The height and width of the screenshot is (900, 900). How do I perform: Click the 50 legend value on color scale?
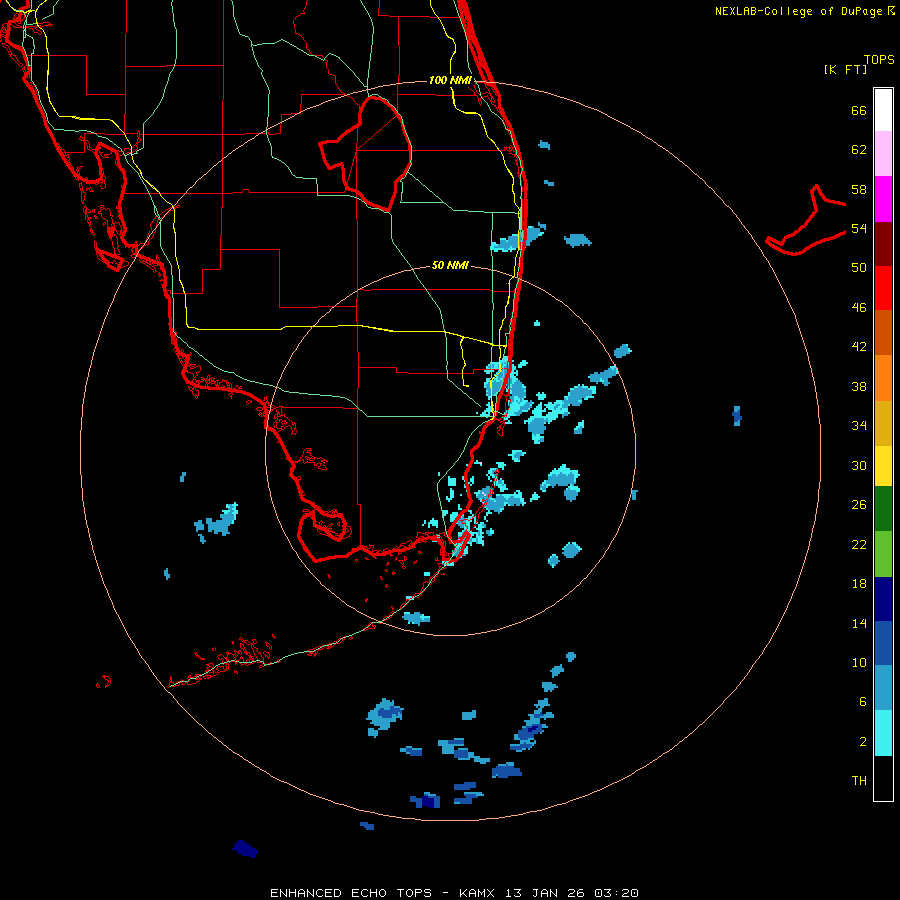[x=859, y=268]
